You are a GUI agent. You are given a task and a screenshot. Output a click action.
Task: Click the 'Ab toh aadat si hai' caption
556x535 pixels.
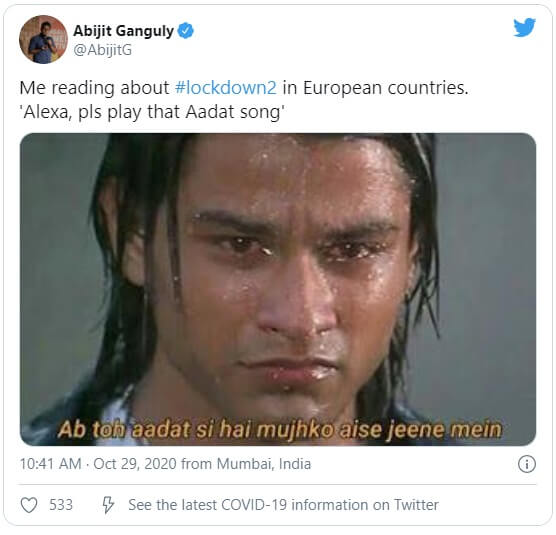point(280,429)
